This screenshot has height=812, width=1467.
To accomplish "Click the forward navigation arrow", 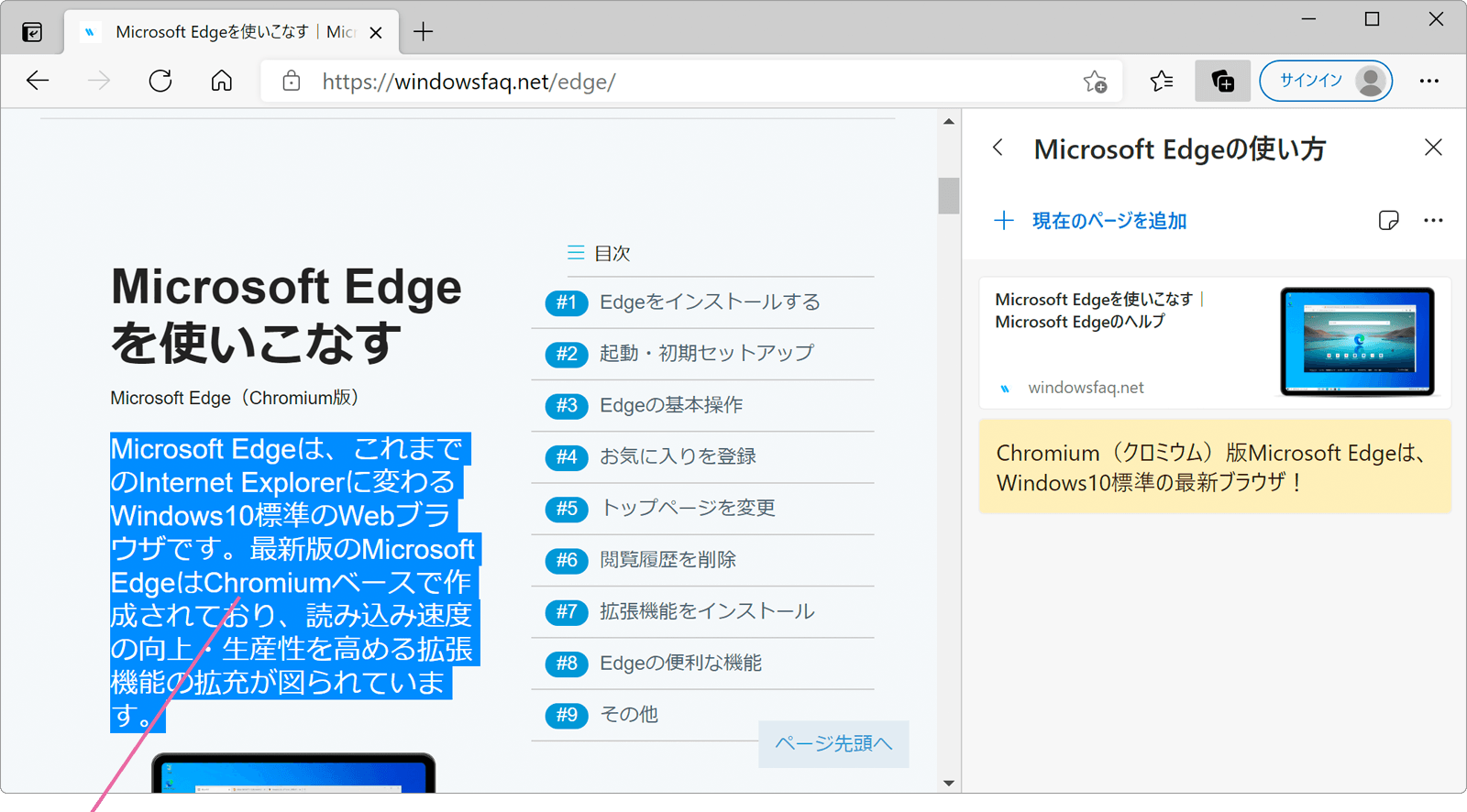I will point(99,81).
